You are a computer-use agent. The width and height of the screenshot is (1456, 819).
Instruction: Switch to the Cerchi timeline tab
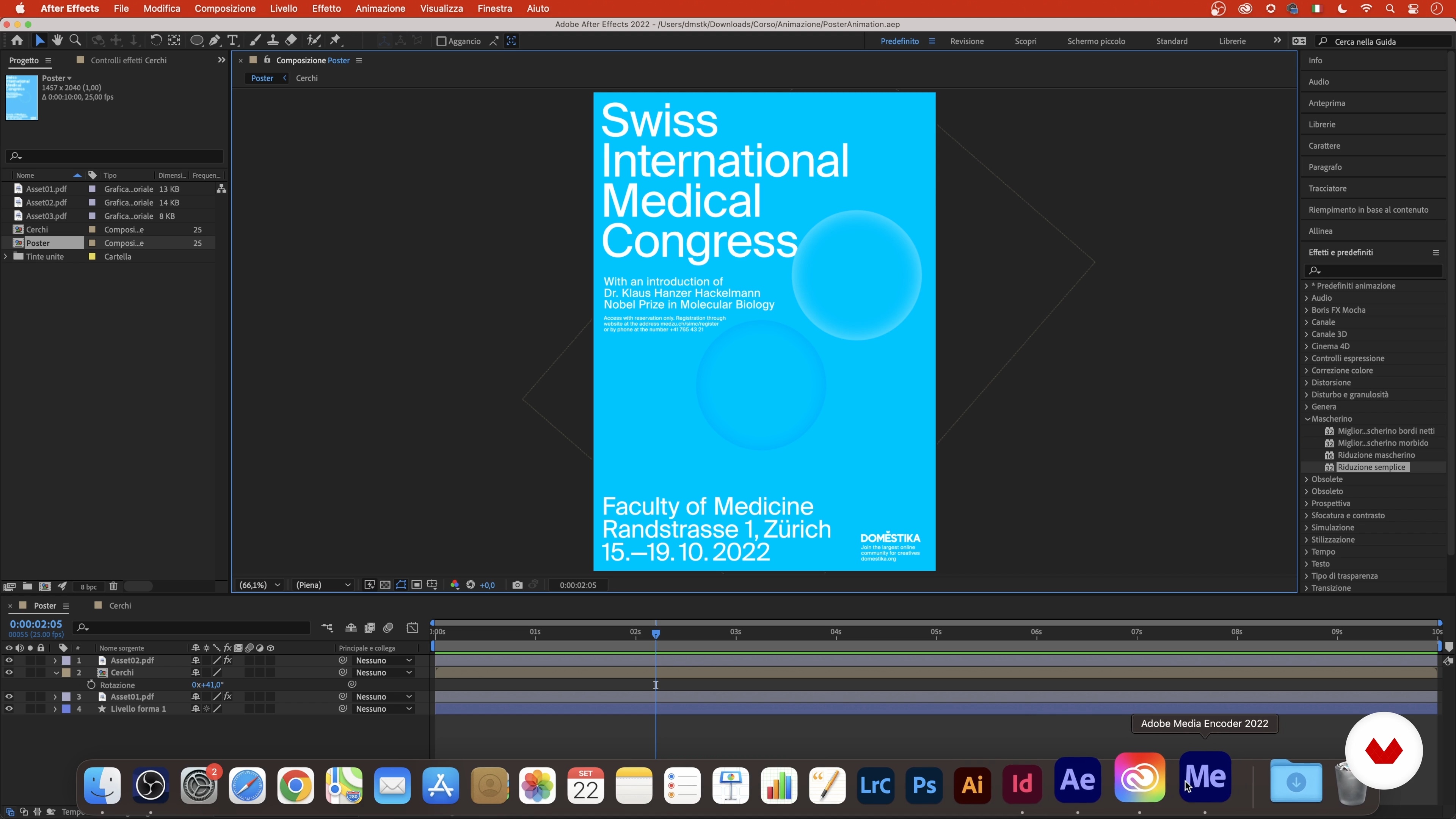(x=120, y=606)
